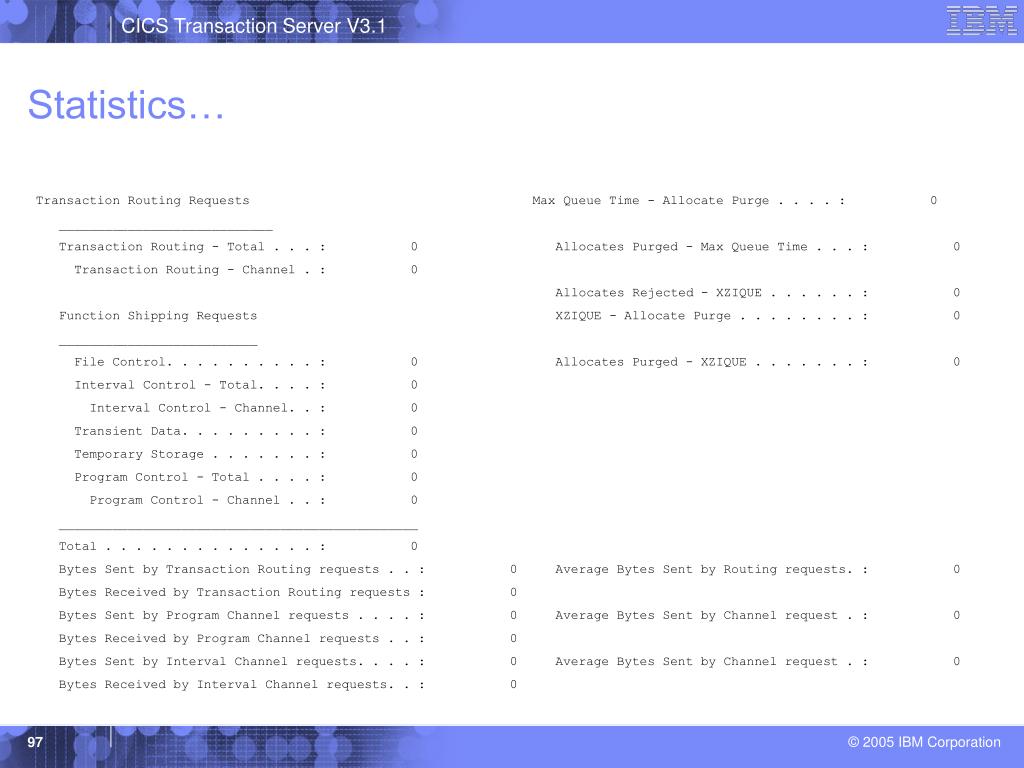Click 'Allocates Rejected - XZIQUE' line
Image resolution: width=1024 pixels, height=768 pixels.
pos(758,293)
